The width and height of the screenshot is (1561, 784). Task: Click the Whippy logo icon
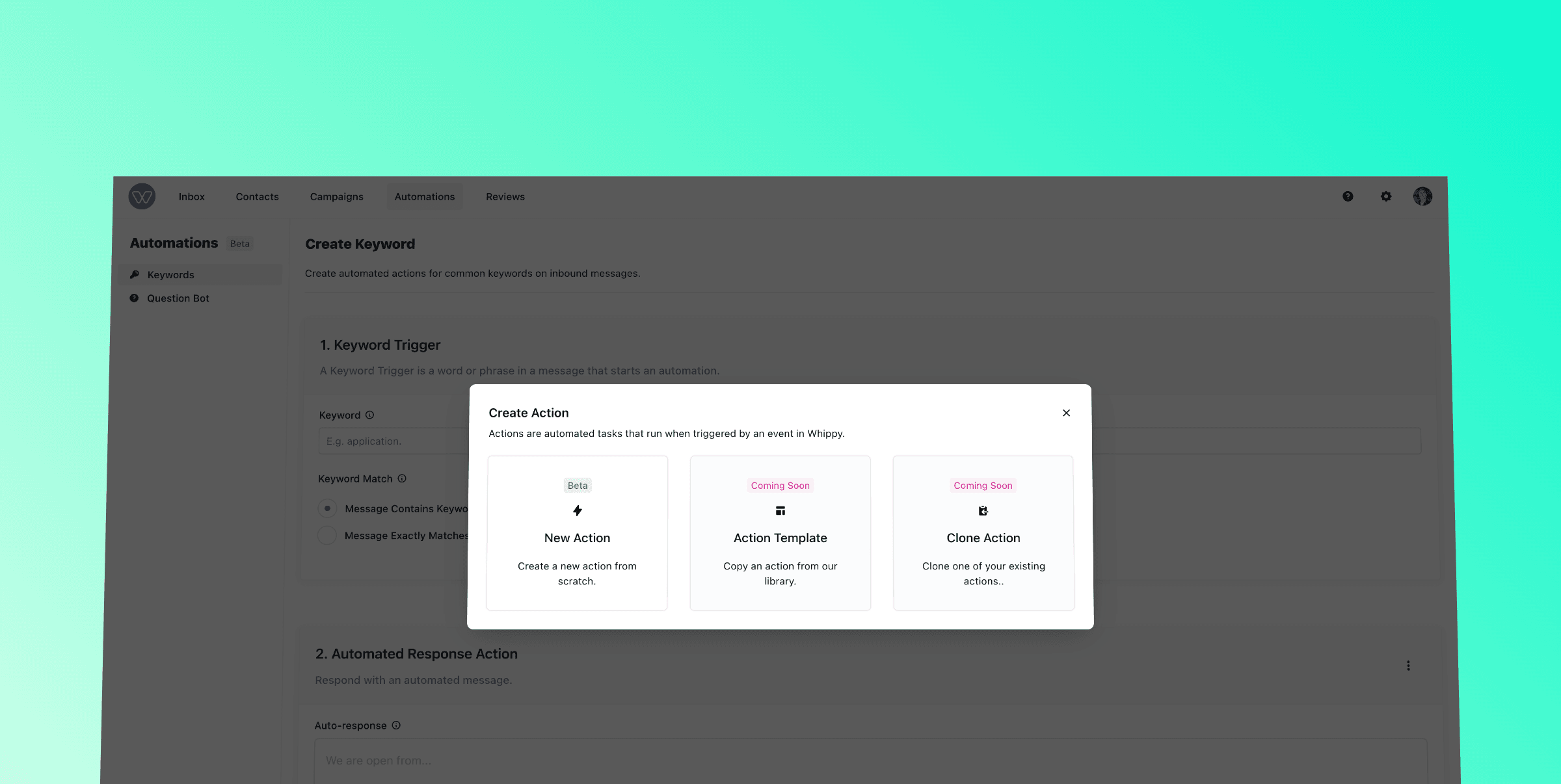[142, 196]
